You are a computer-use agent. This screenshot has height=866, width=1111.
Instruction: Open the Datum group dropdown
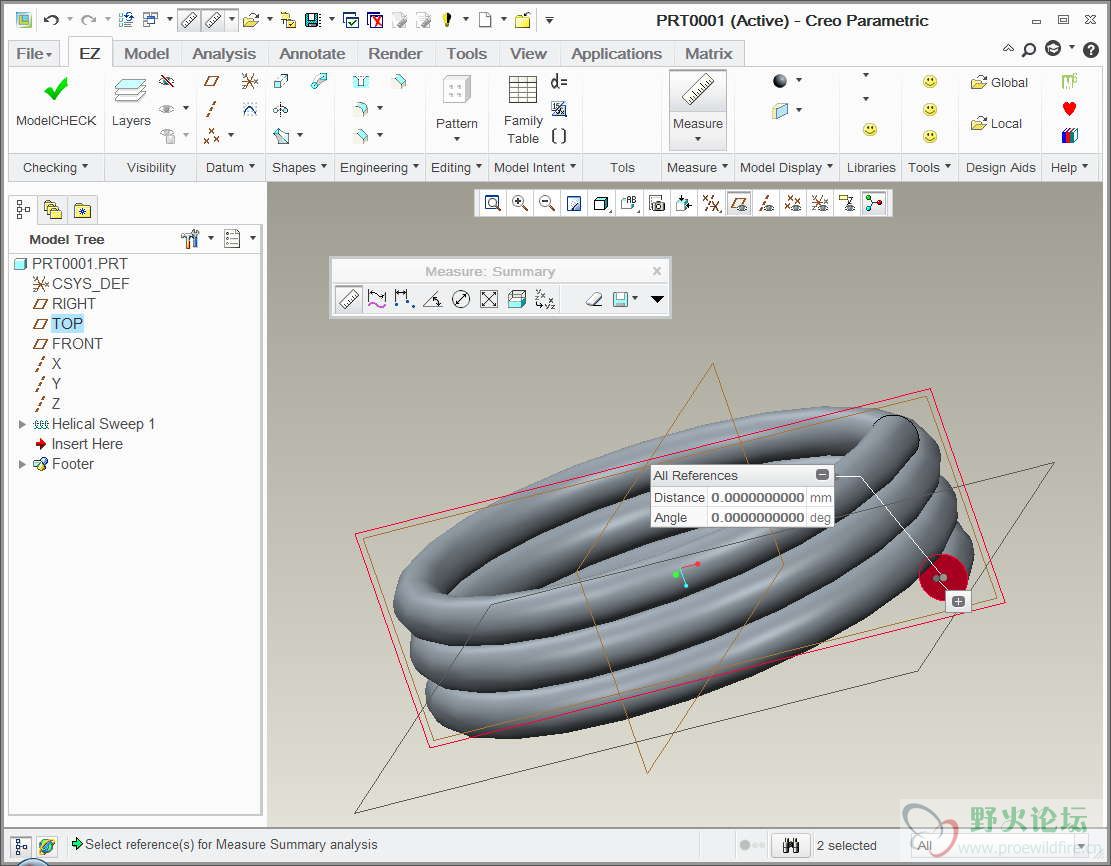tap(230, 167)
